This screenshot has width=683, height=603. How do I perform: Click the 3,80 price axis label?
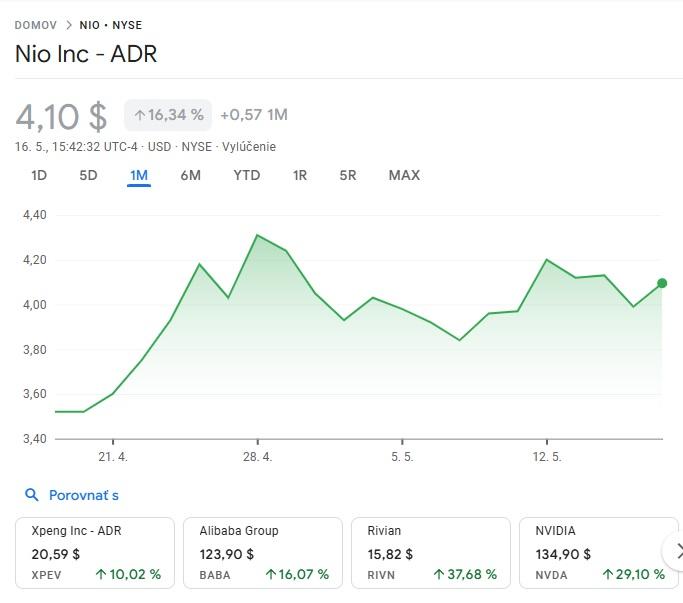34,349
